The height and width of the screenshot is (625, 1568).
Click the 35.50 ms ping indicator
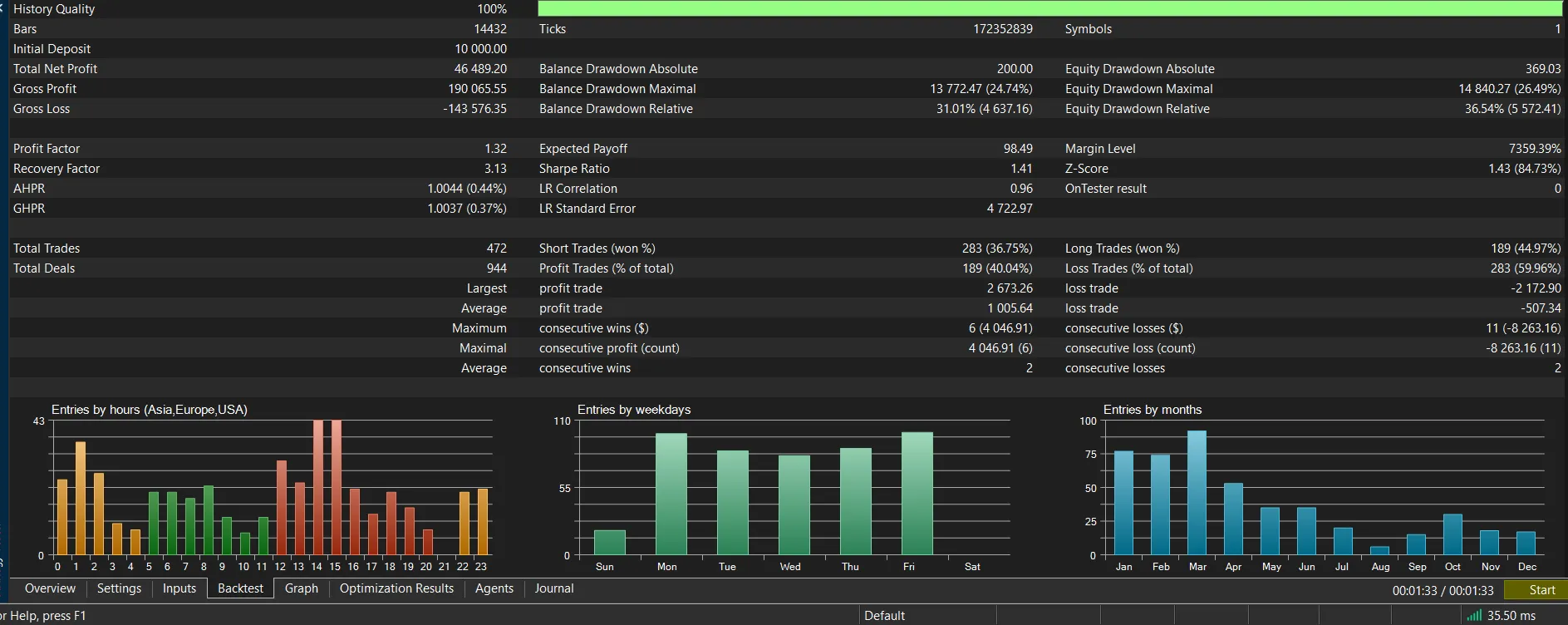tap(1511, 616)
